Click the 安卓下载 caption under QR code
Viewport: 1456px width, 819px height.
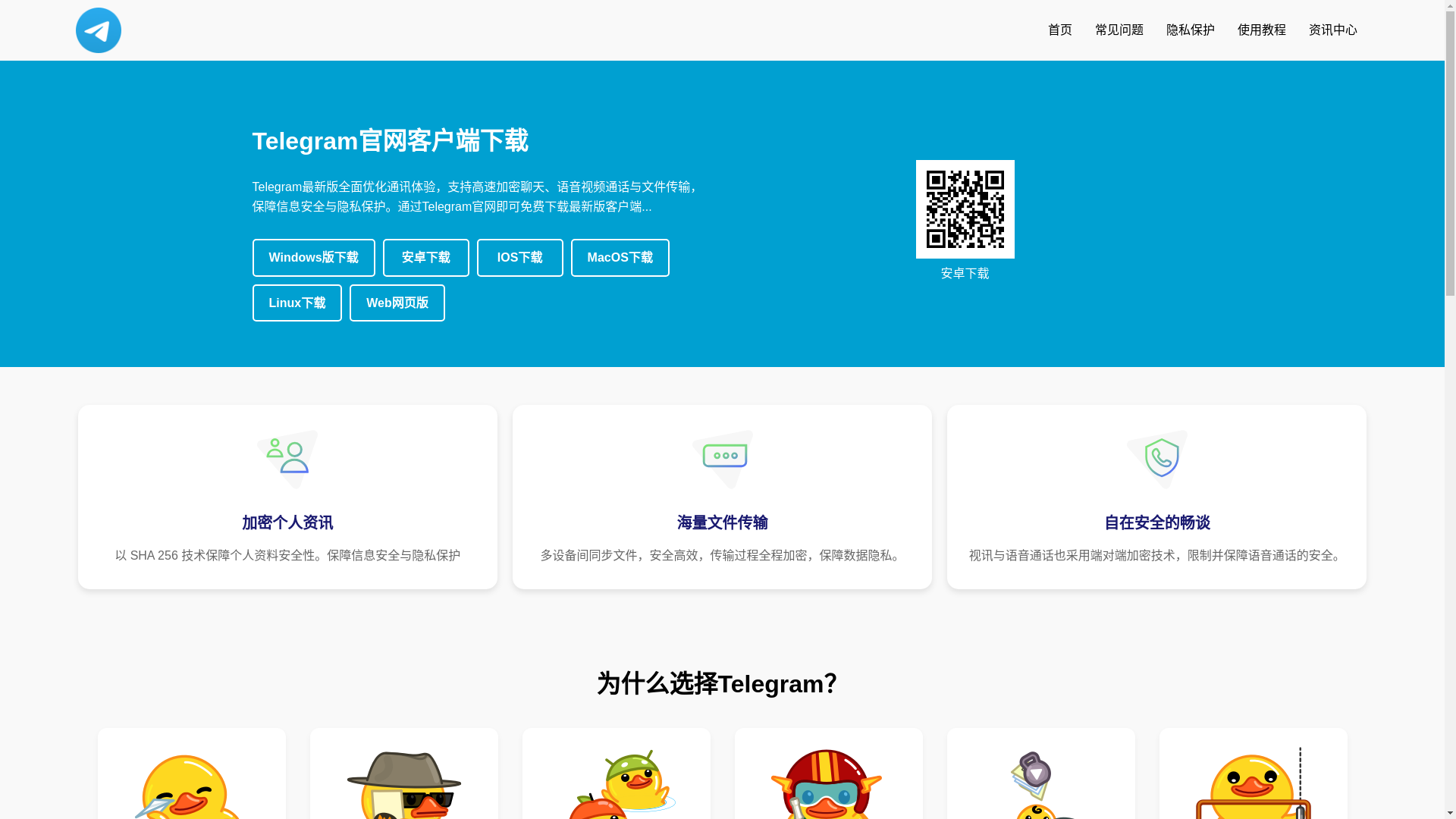click(x=965, y=274)
